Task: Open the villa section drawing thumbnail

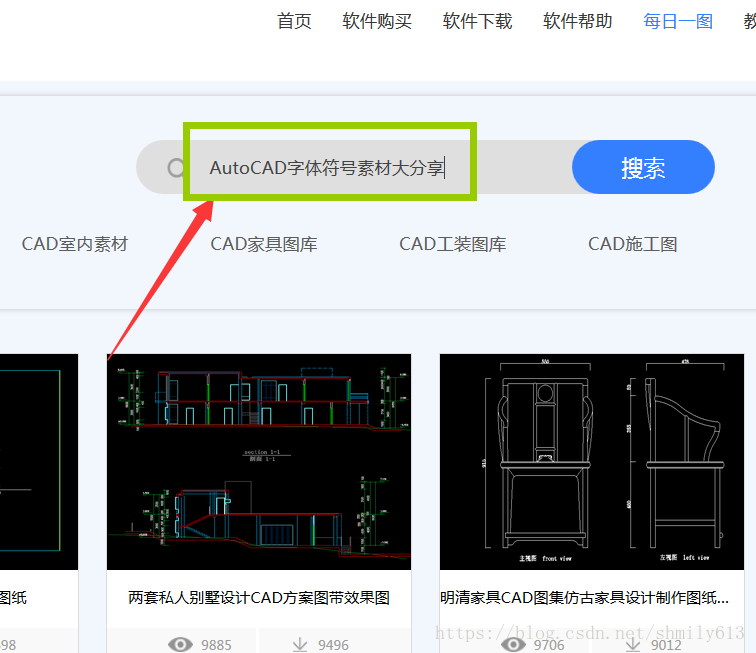Action: pos(259,462)
